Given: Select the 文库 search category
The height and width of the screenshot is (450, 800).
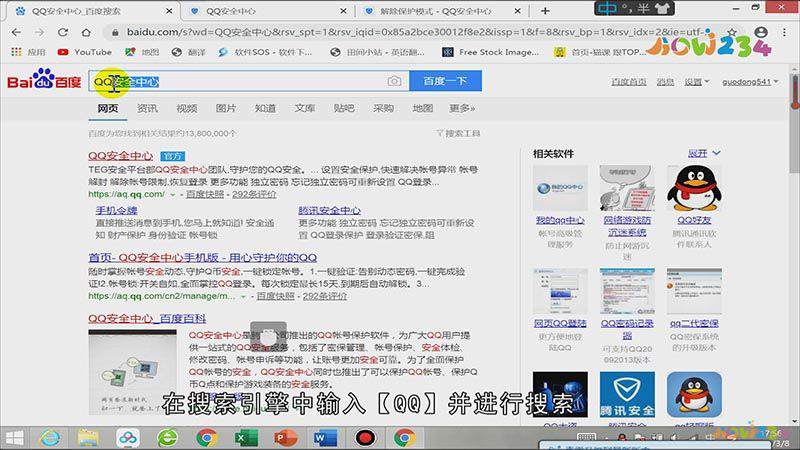Looking at the screenshot, I should 305,108.
